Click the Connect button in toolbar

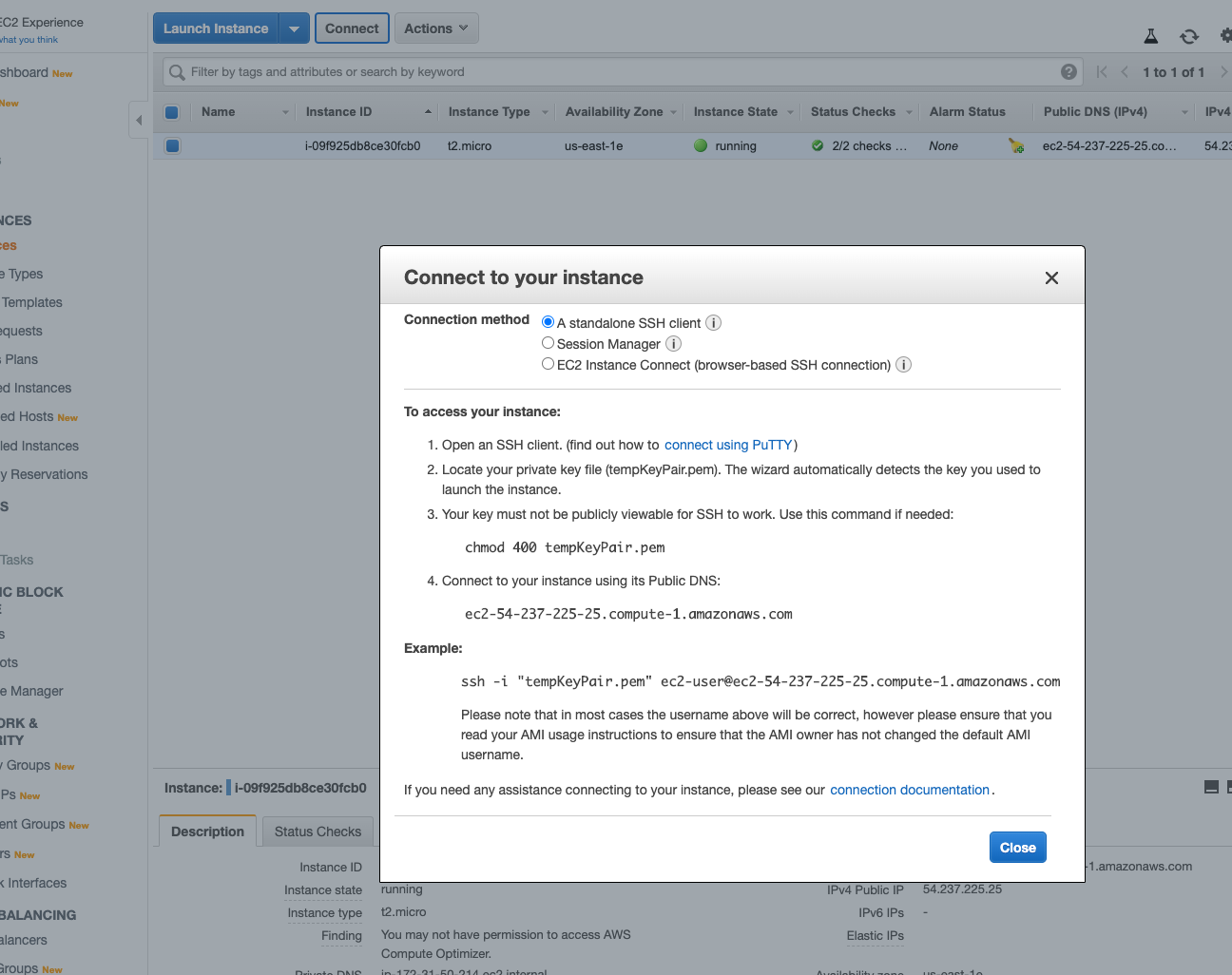coord(352,29)
